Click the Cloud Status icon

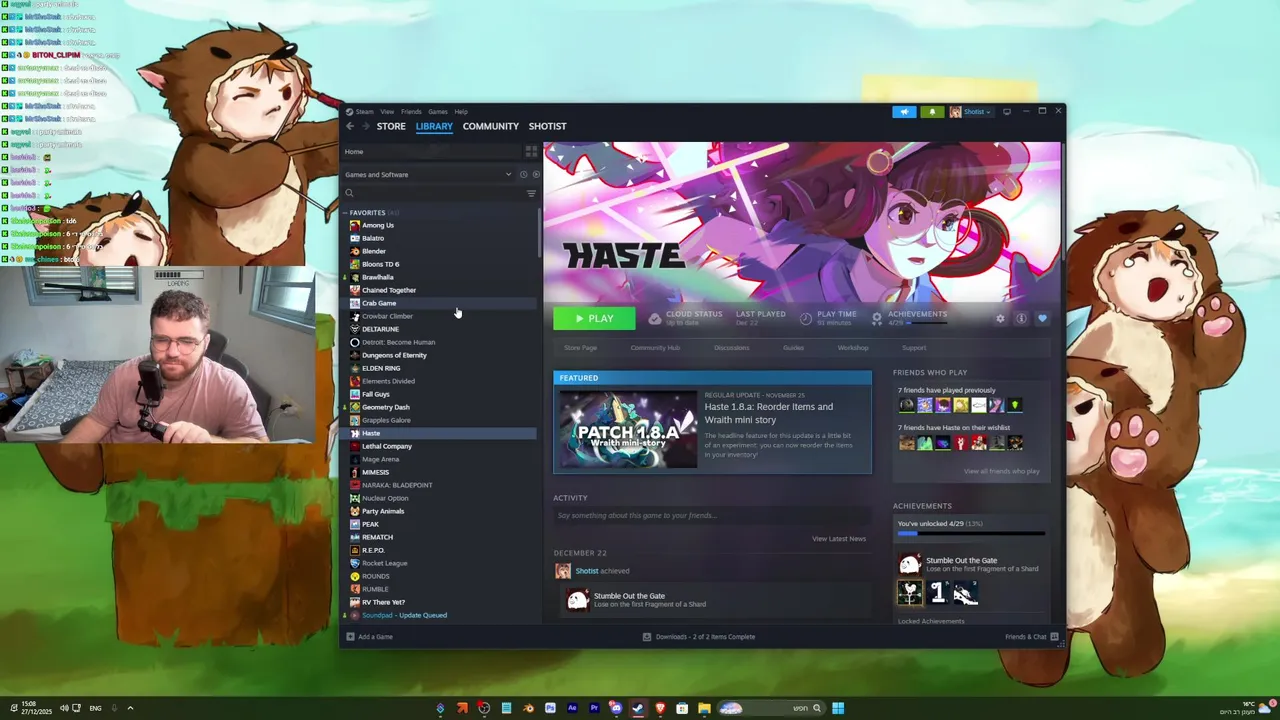[x=655, y=319]
